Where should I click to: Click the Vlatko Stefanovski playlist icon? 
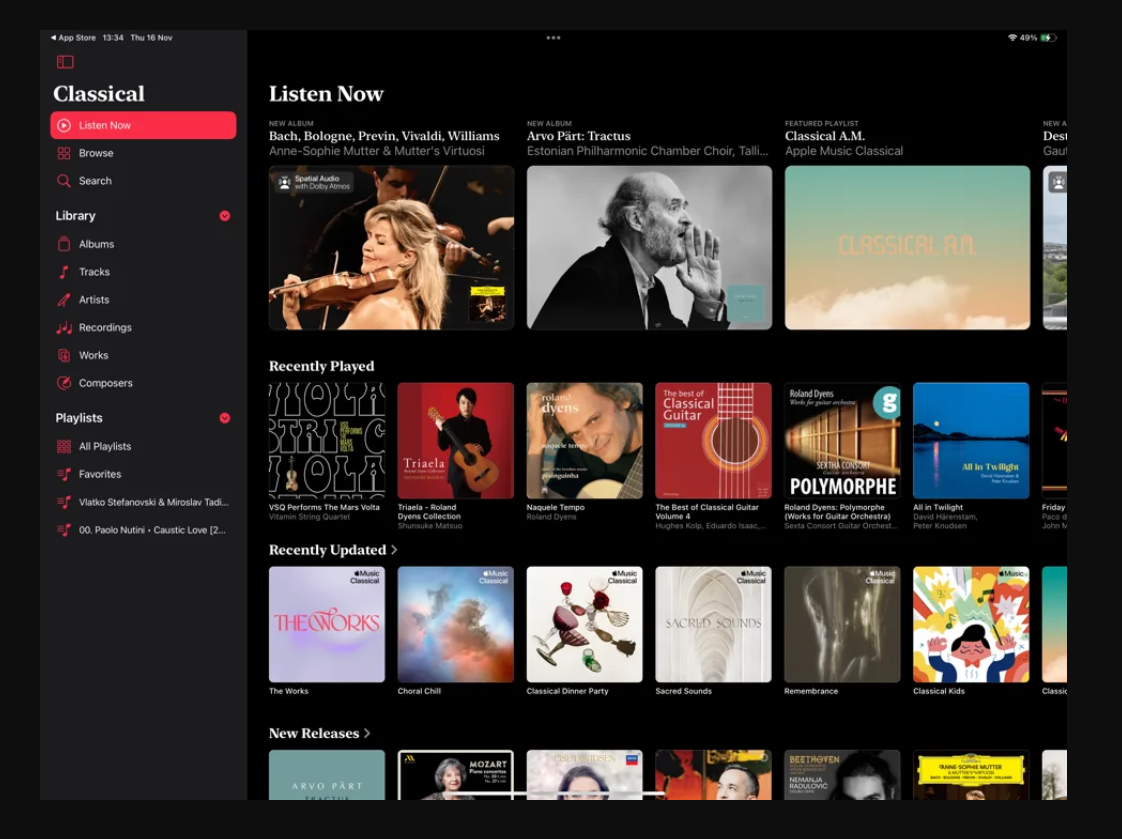(x=64, y=502)
